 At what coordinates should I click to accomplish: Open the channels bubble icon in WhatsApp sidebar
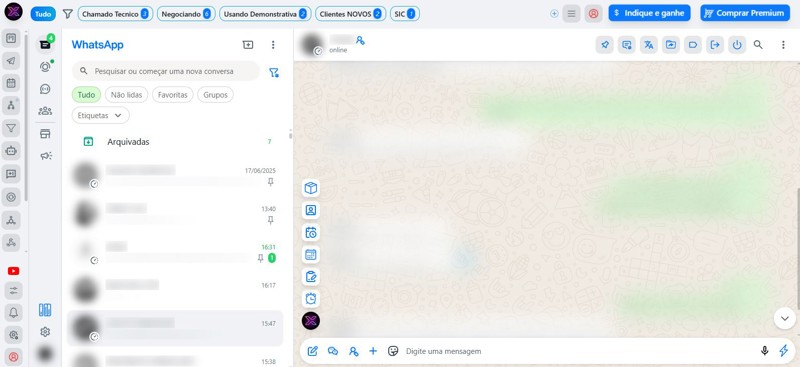(45, 89)
